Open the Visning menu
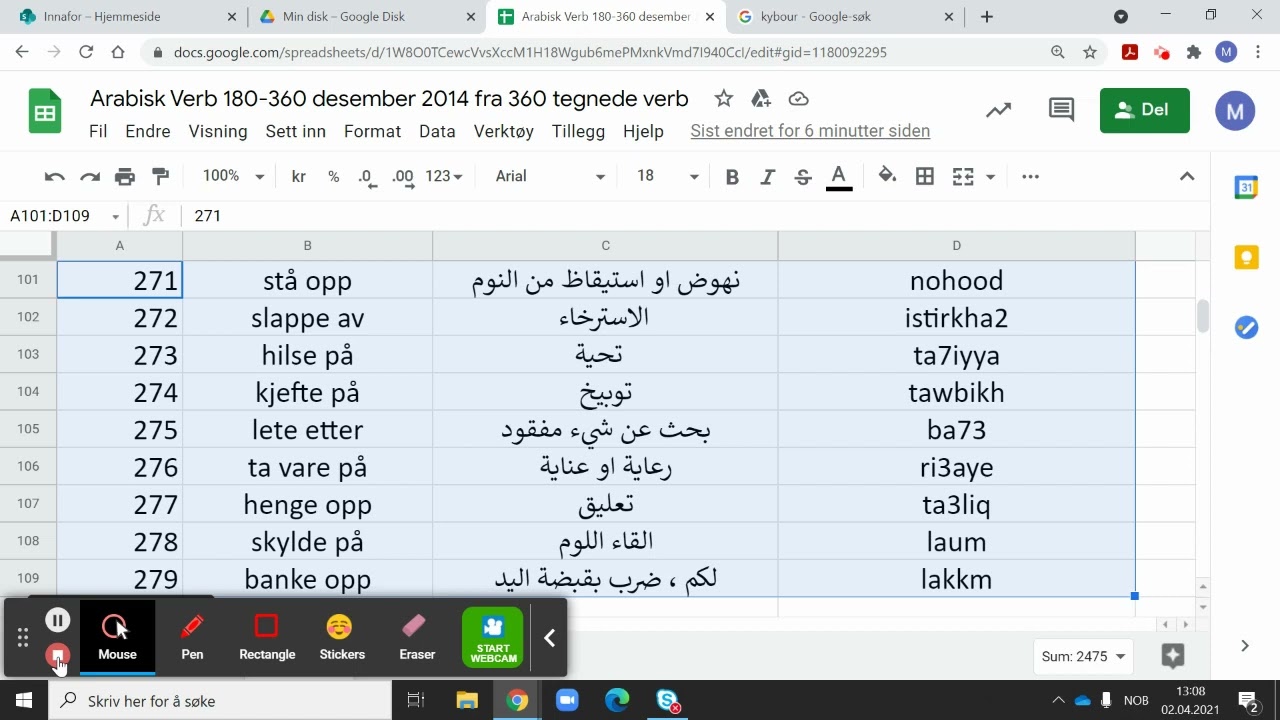1280x720 pixels. [x=218, y=131]
